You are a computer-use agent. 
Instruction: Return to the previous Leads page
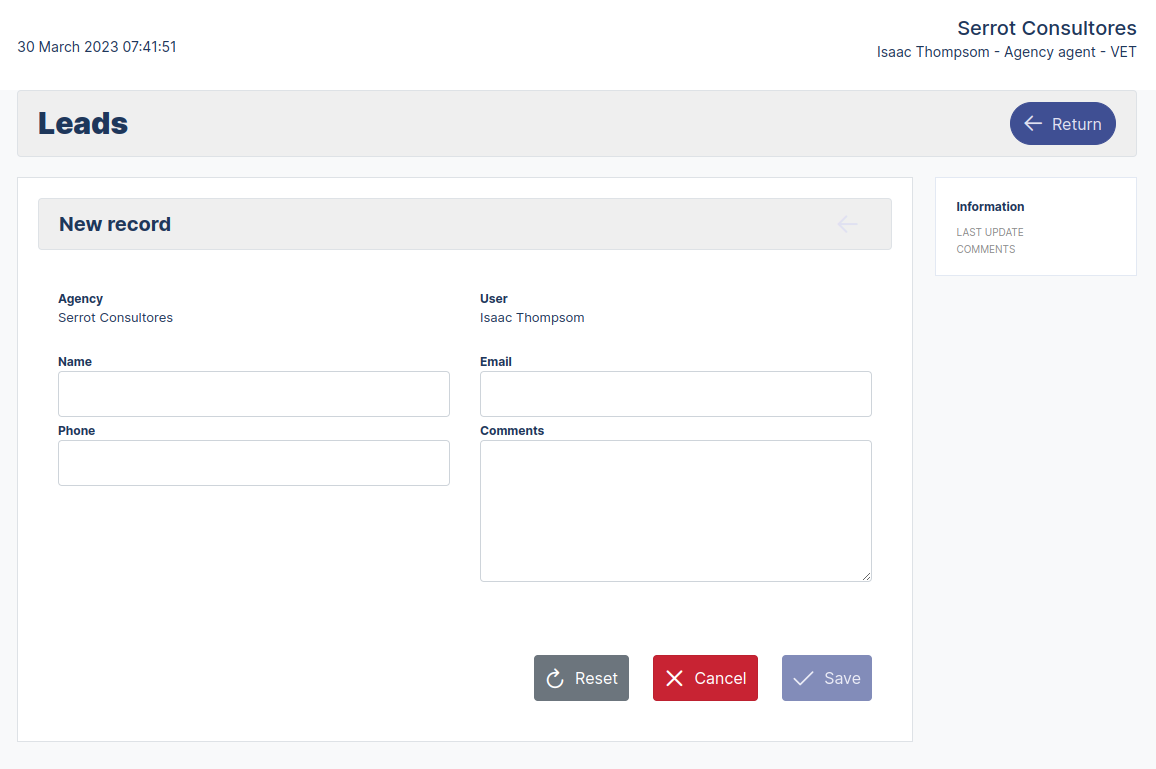click(1063, 123)
